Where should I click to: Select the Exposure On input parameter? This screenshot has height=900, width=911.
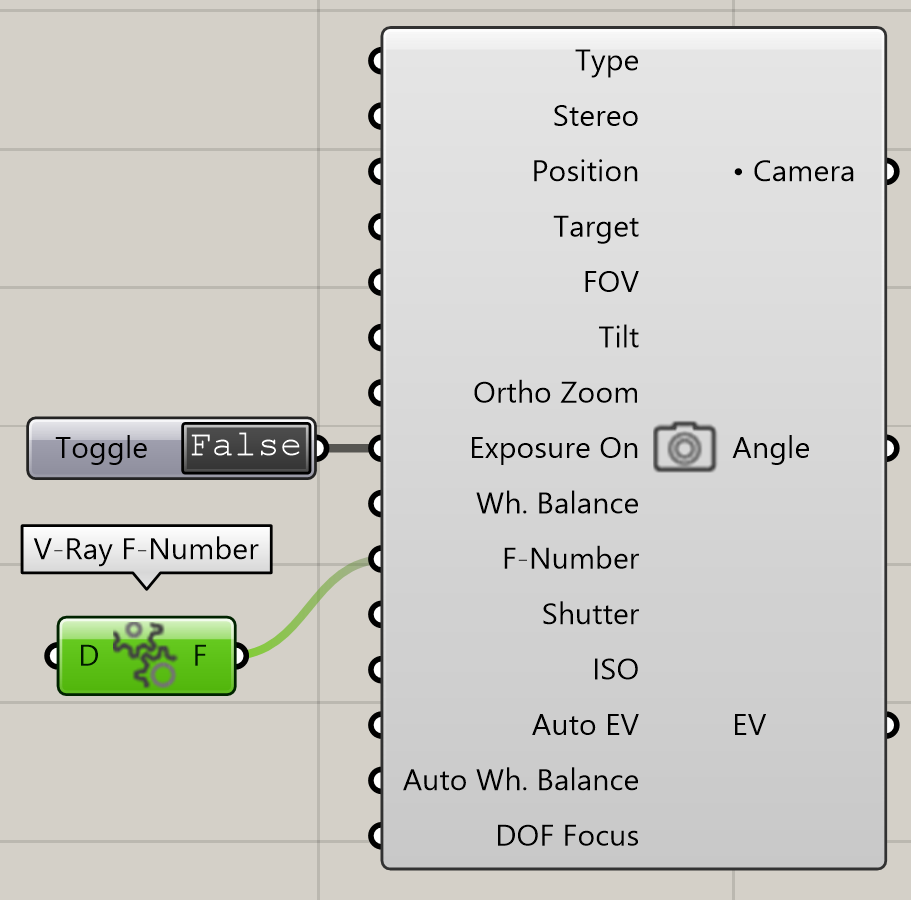(554, 448)
